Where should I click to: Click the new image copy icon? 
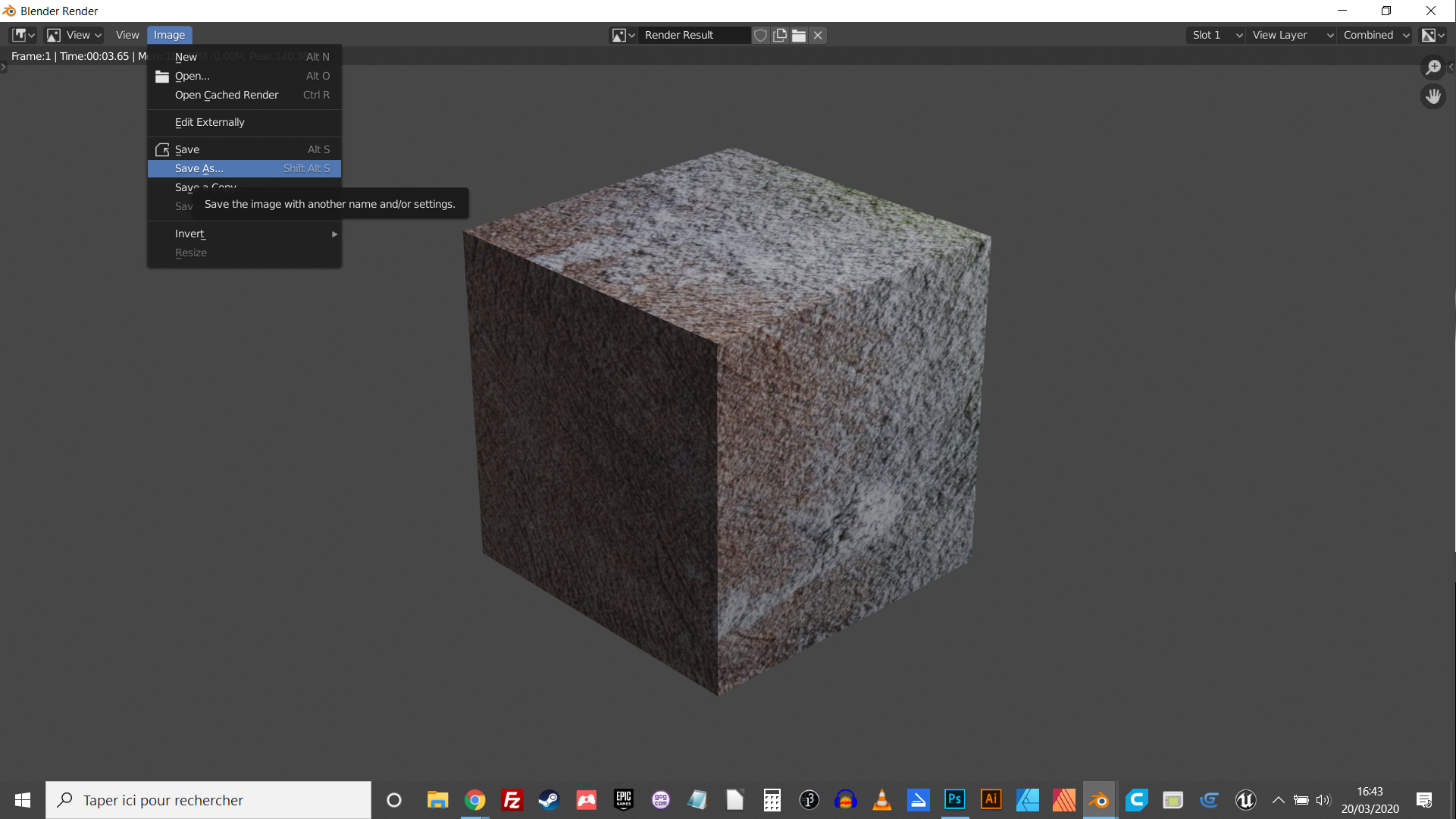(x=780, y=35)
